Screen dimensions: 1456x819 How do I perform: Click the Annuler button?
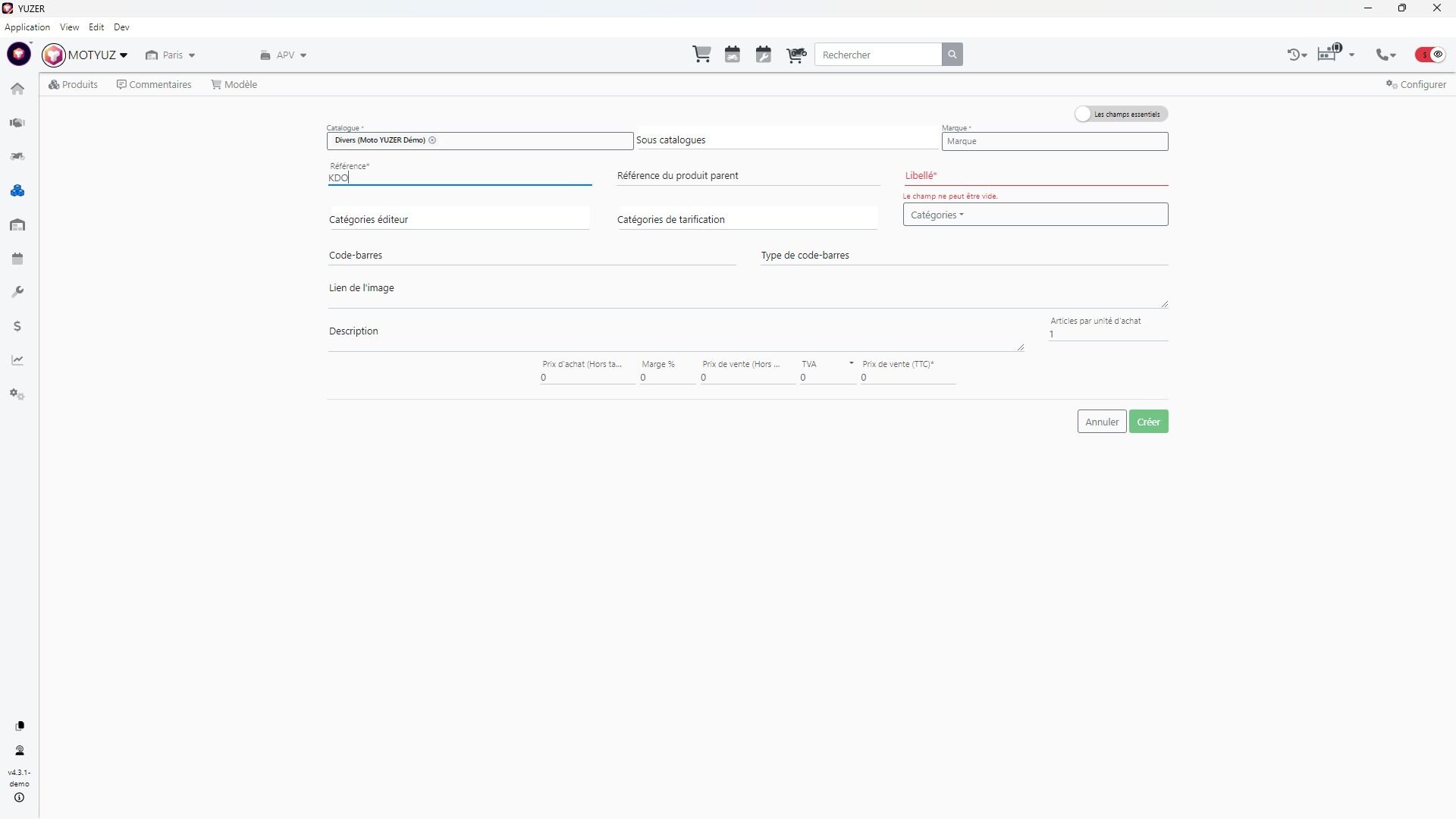click(x=1101, y=422)
